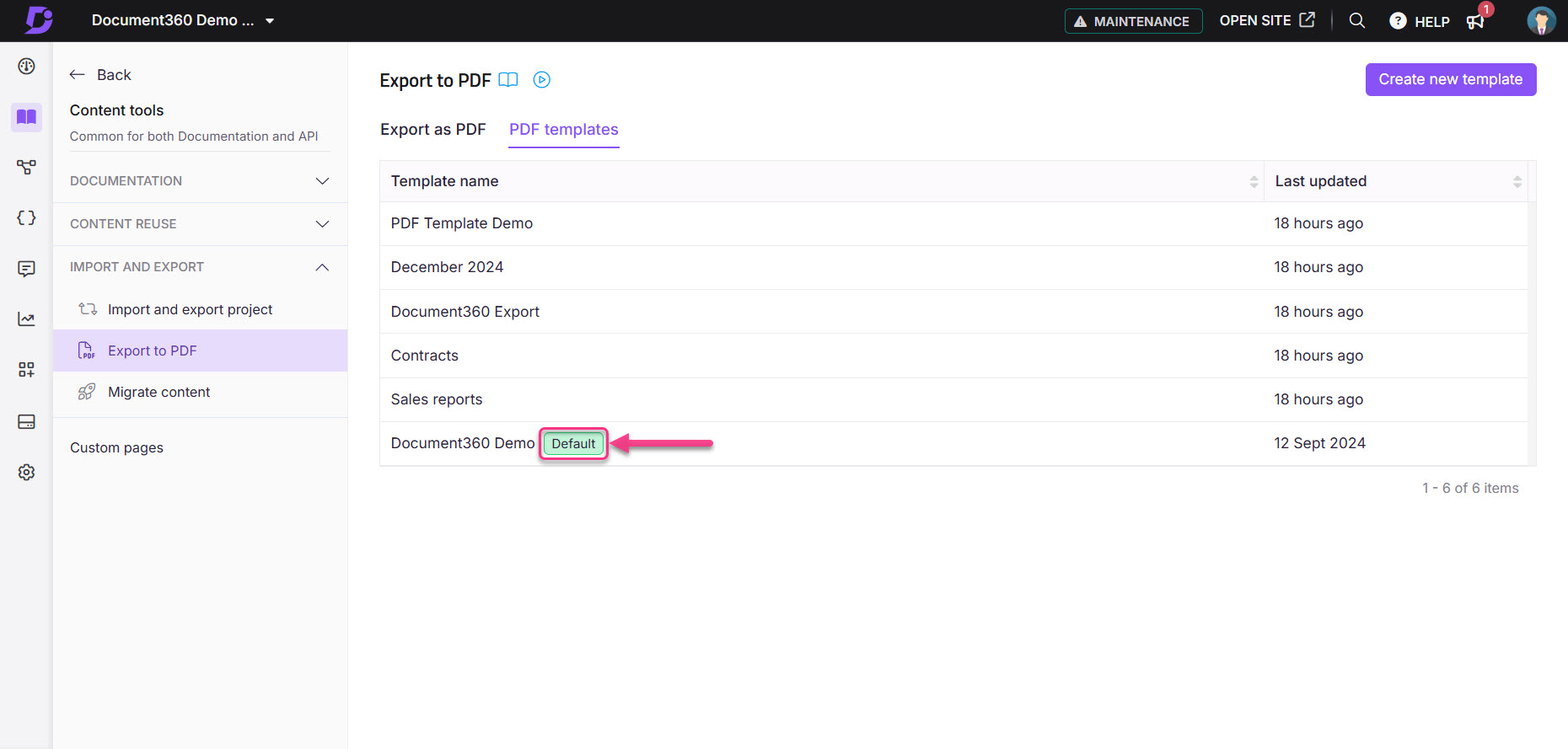Click the help question mark icon
Viewport: 1568px width, 749px height.
pyautogui.click(x=1398, y=21)
